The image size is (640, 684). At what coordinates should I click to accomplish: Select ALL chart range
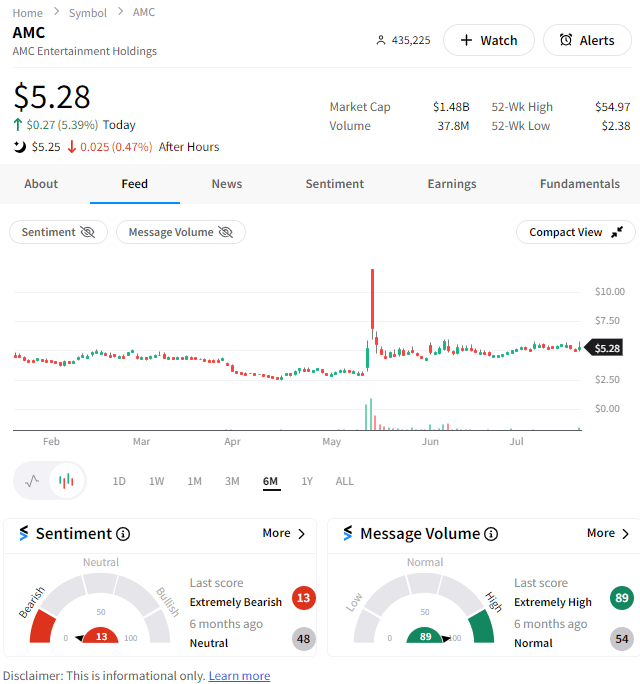pos(345,481)
